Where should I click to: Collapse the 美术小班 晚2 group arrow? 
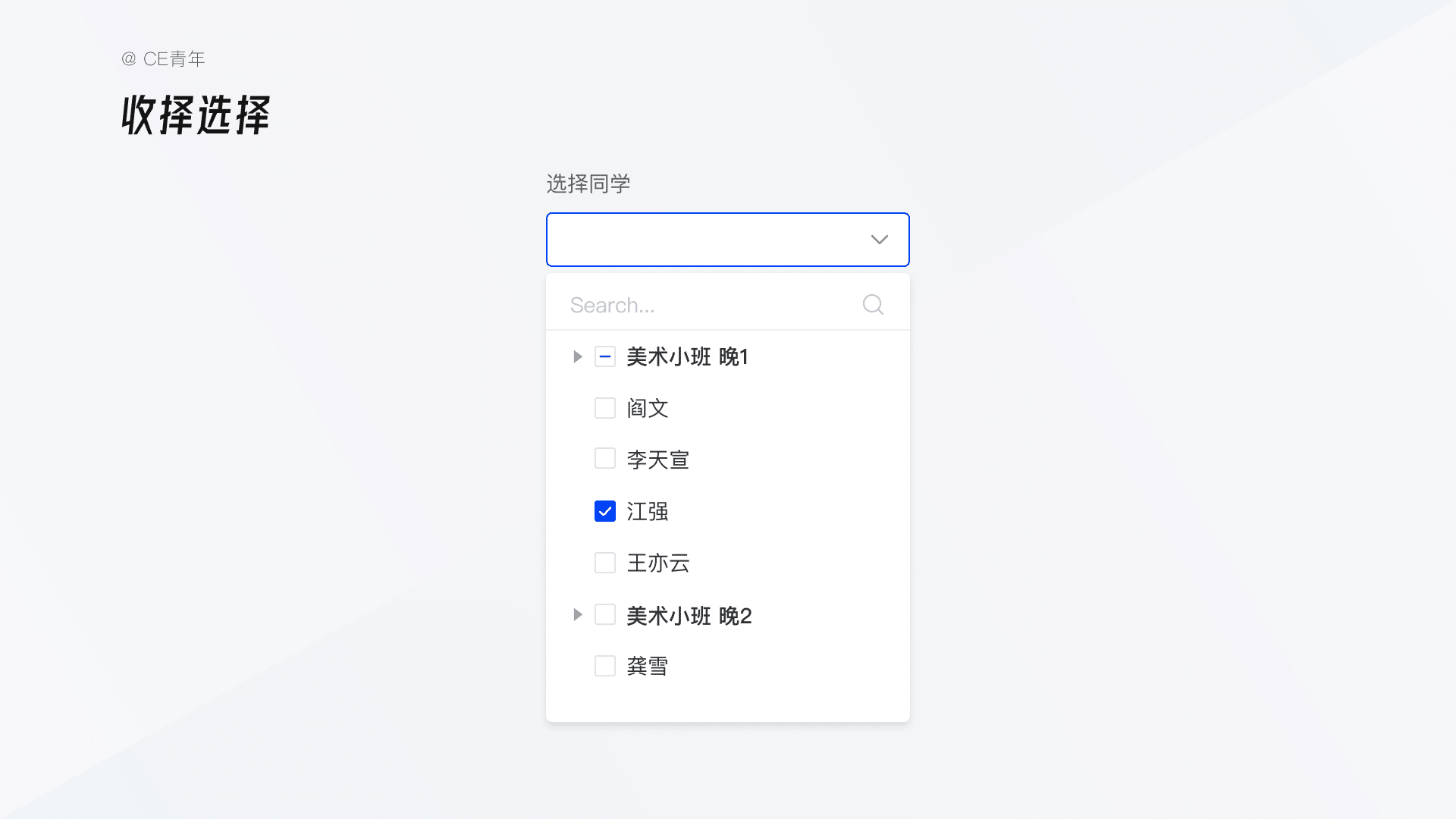tap(577, 614)
